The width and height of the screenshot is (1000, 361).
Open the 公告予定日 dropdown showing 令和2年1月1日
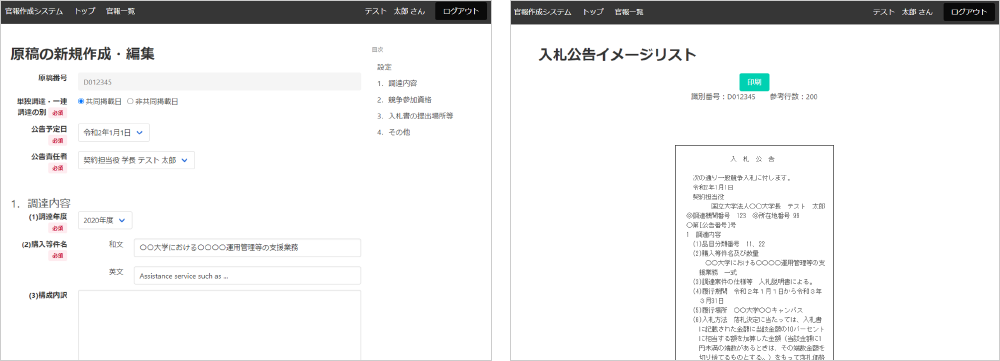coord(114,133)
